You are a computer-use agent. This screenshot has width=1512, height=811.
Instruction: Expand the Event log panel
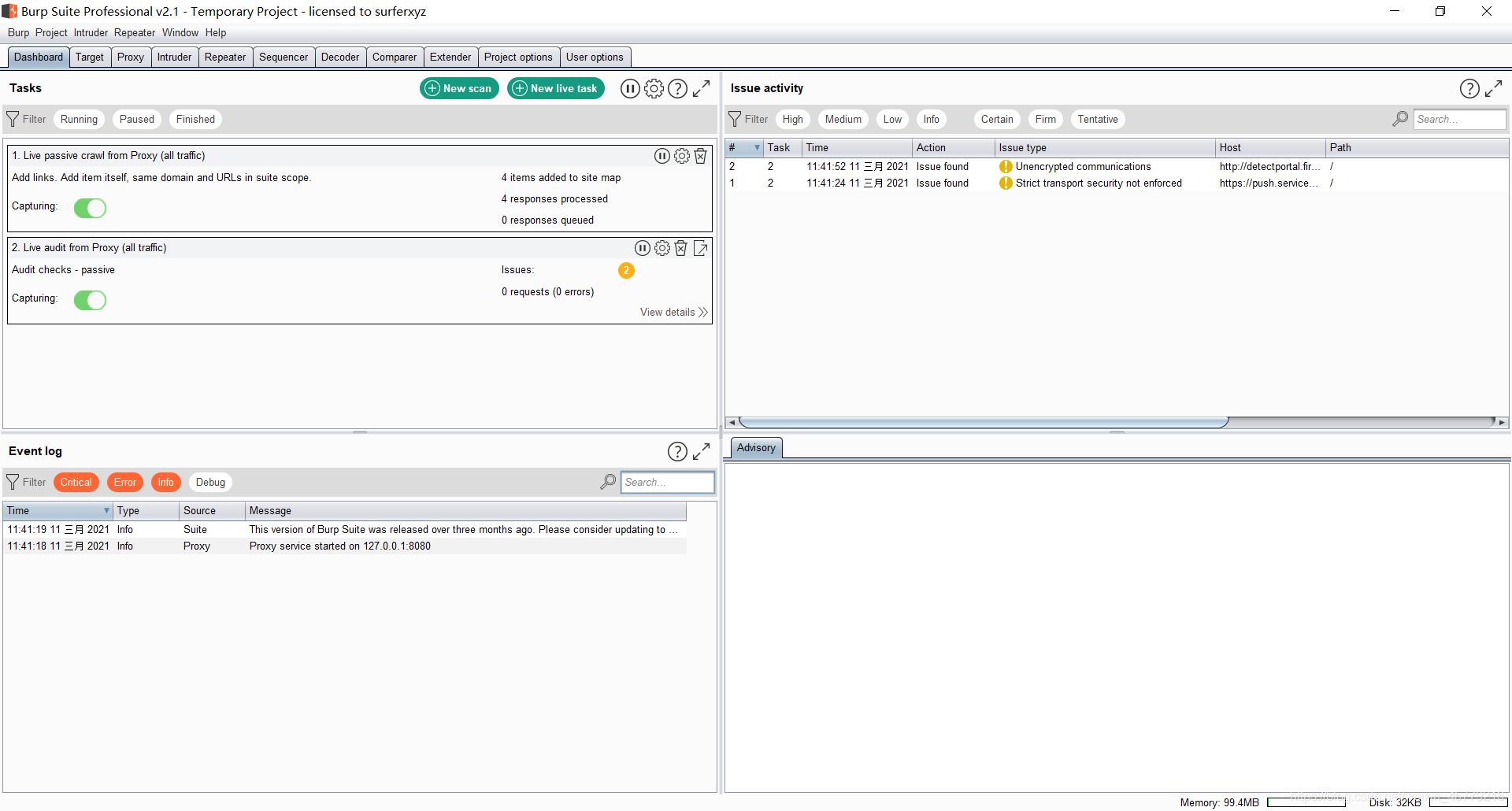coord(702,451)
